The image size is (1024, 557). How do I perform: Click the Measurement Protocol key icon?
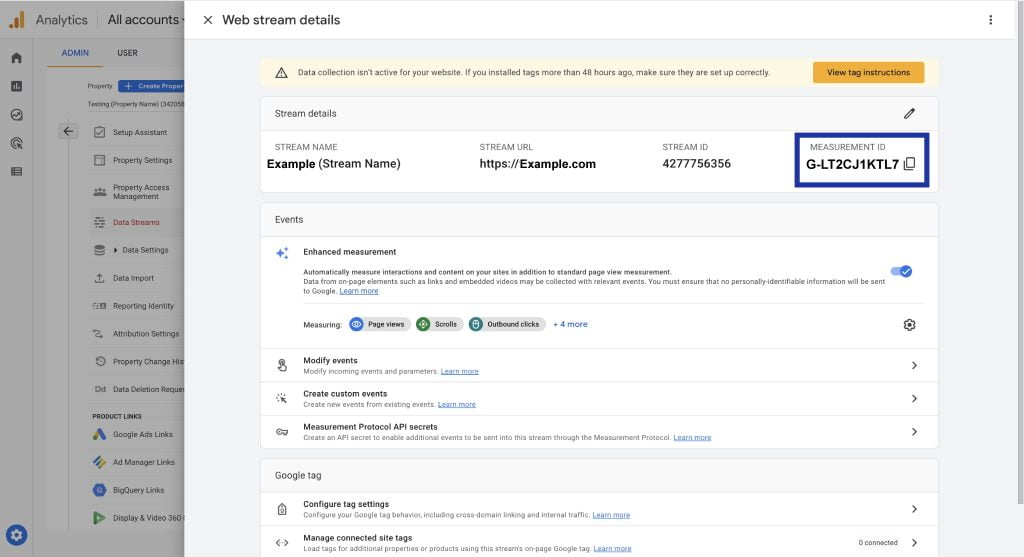(282, 432)
